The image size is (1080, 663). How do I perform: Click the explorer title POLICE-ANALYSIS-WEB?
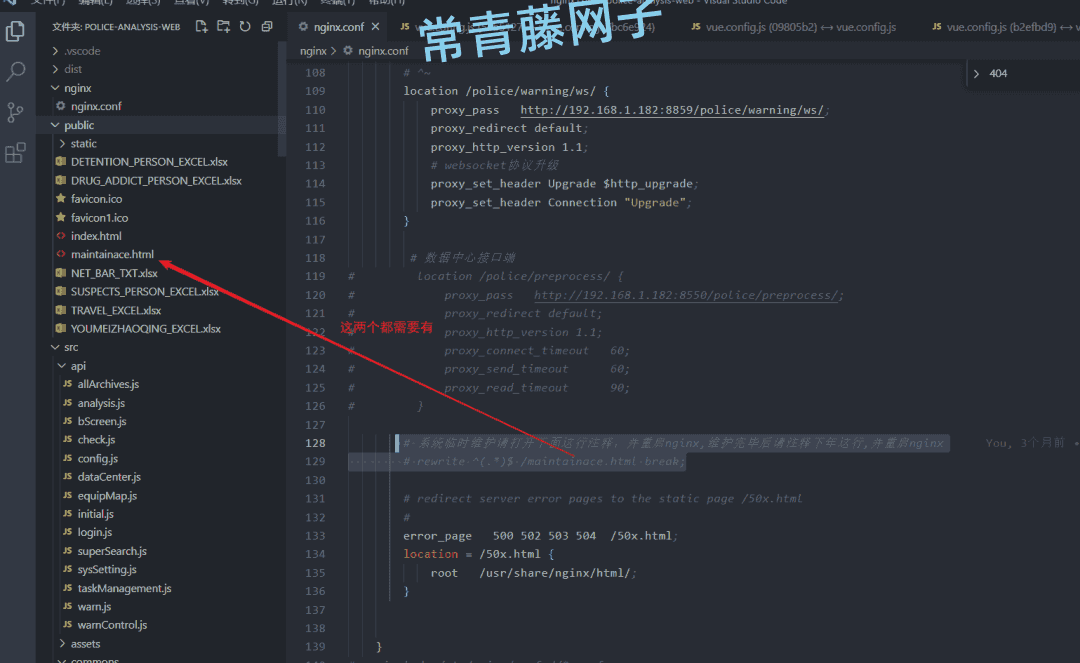point(116,27)
